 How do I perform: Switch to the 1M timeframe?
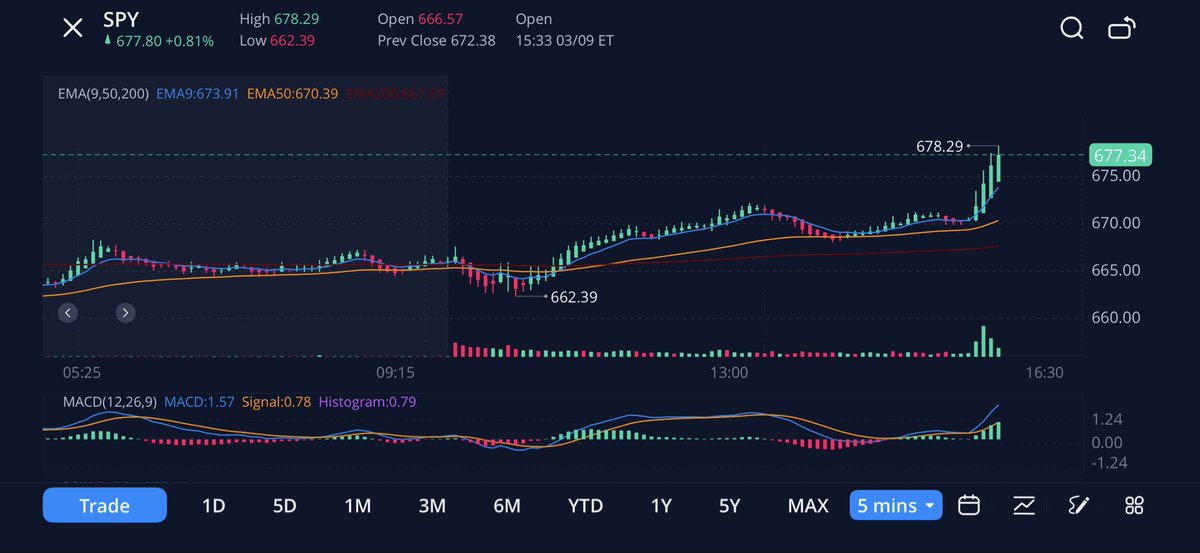[358, 505]
